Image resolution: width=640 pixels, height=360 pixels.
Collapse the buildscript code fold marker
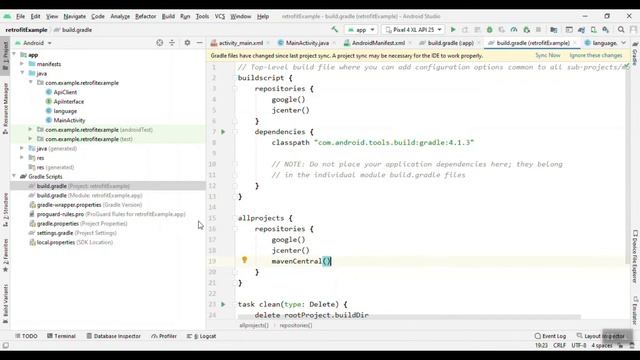(x=235, y=78)
